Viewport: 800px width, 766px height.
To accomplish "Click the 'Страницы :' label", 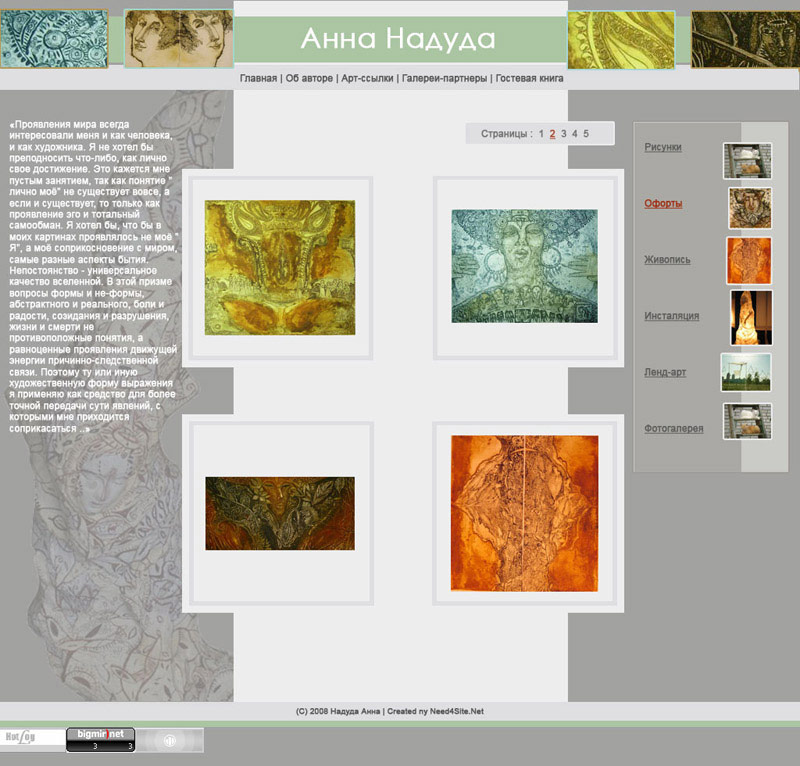I will click(x=507, y=134).
